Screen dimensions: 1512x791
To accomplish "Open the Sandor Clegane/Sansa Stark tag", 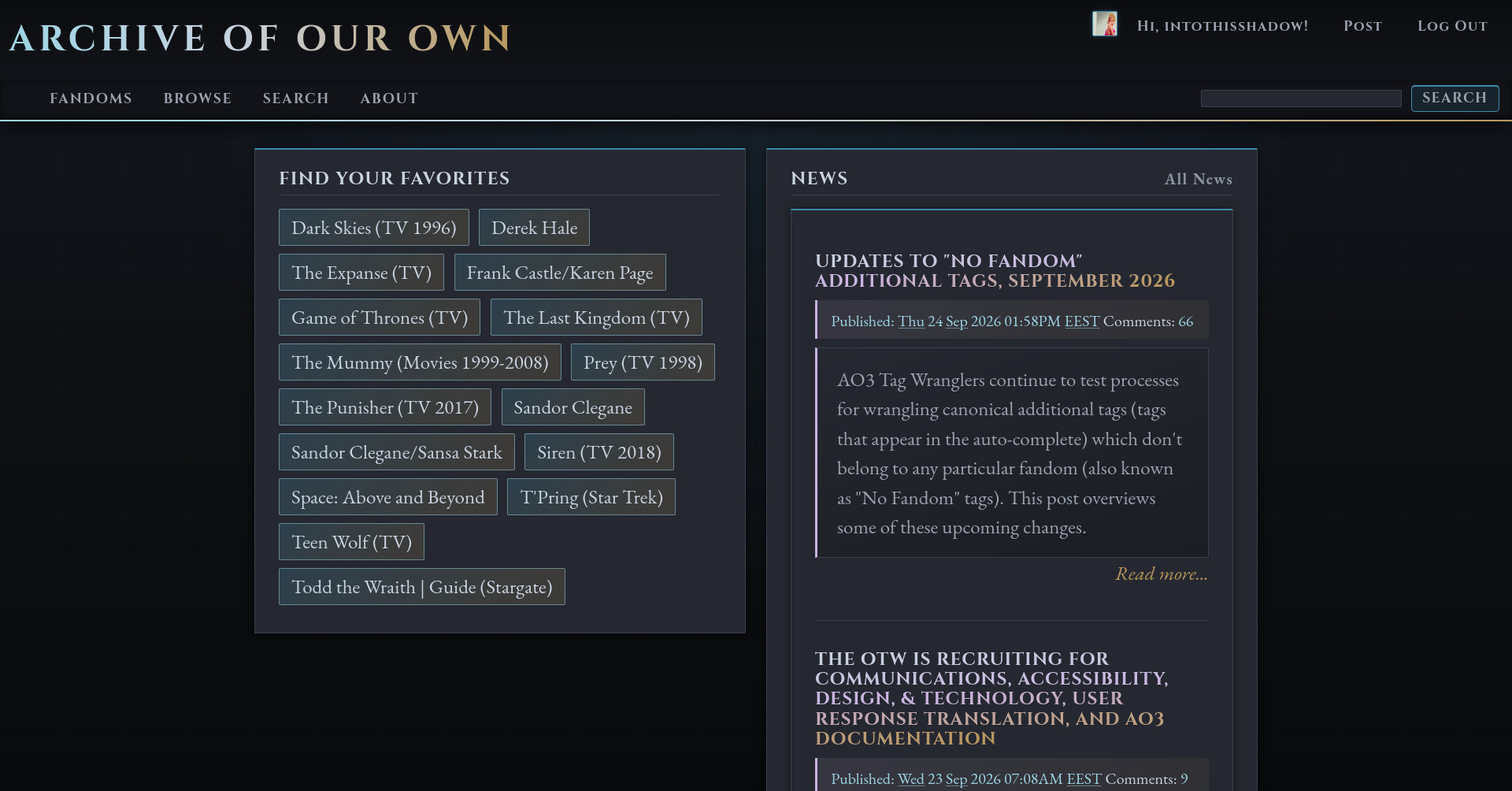I will 397,452.
